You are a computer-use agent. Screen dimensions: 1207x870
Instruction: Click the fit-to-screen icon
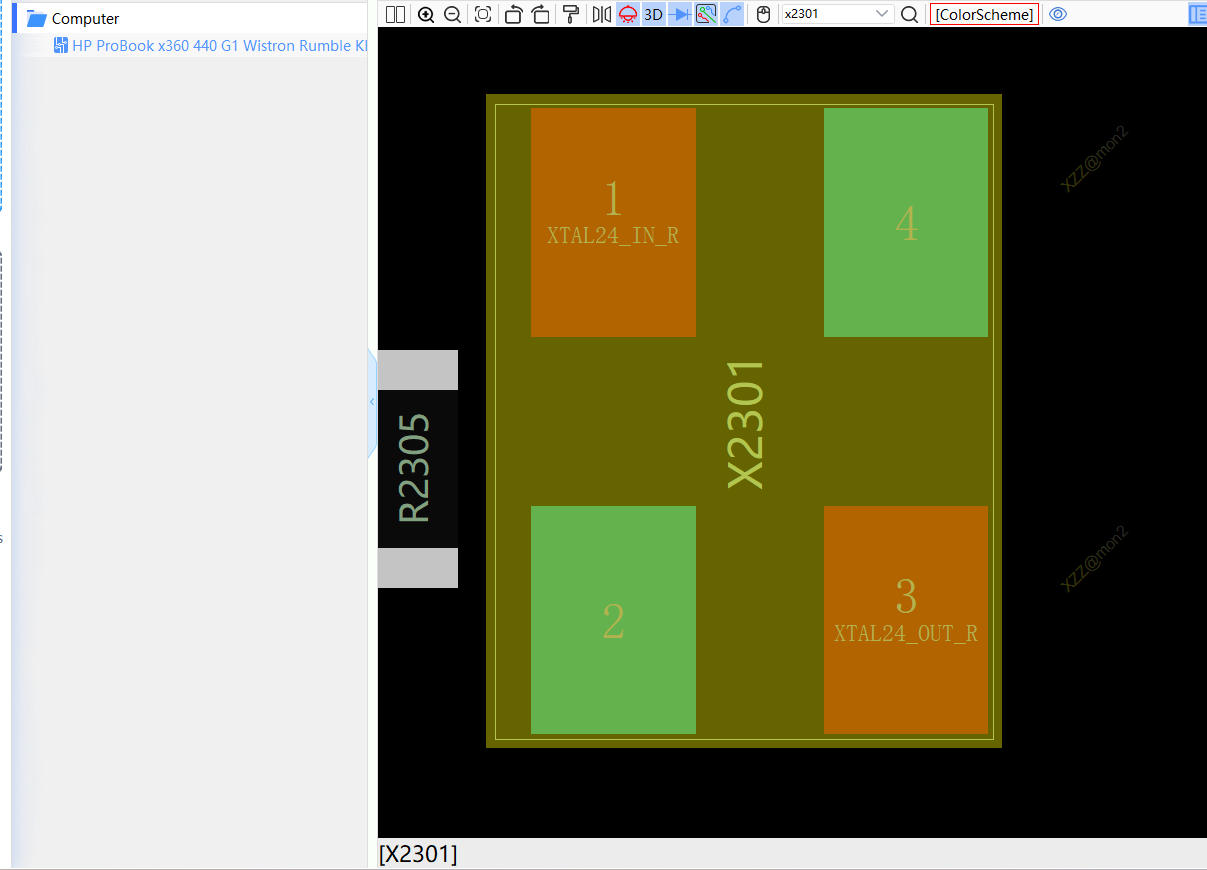pos(483,14)
